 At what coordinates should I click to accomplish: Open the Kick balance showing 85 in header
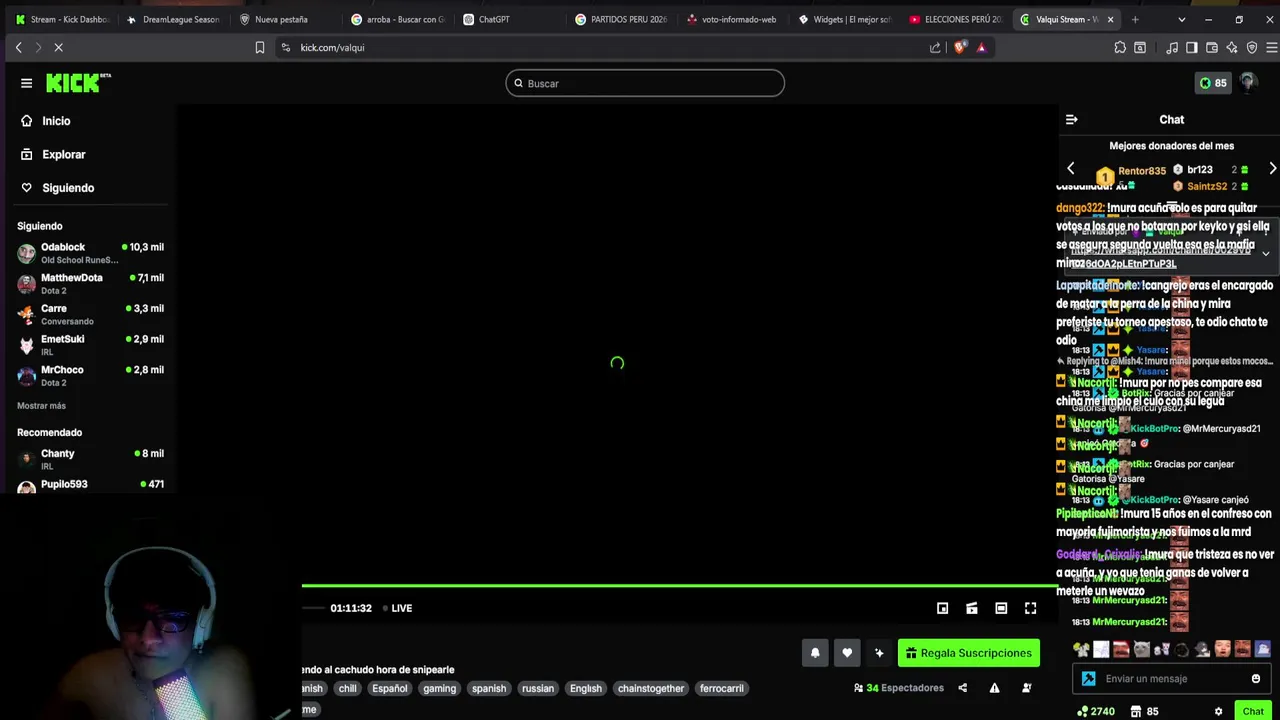point(1213,83)
